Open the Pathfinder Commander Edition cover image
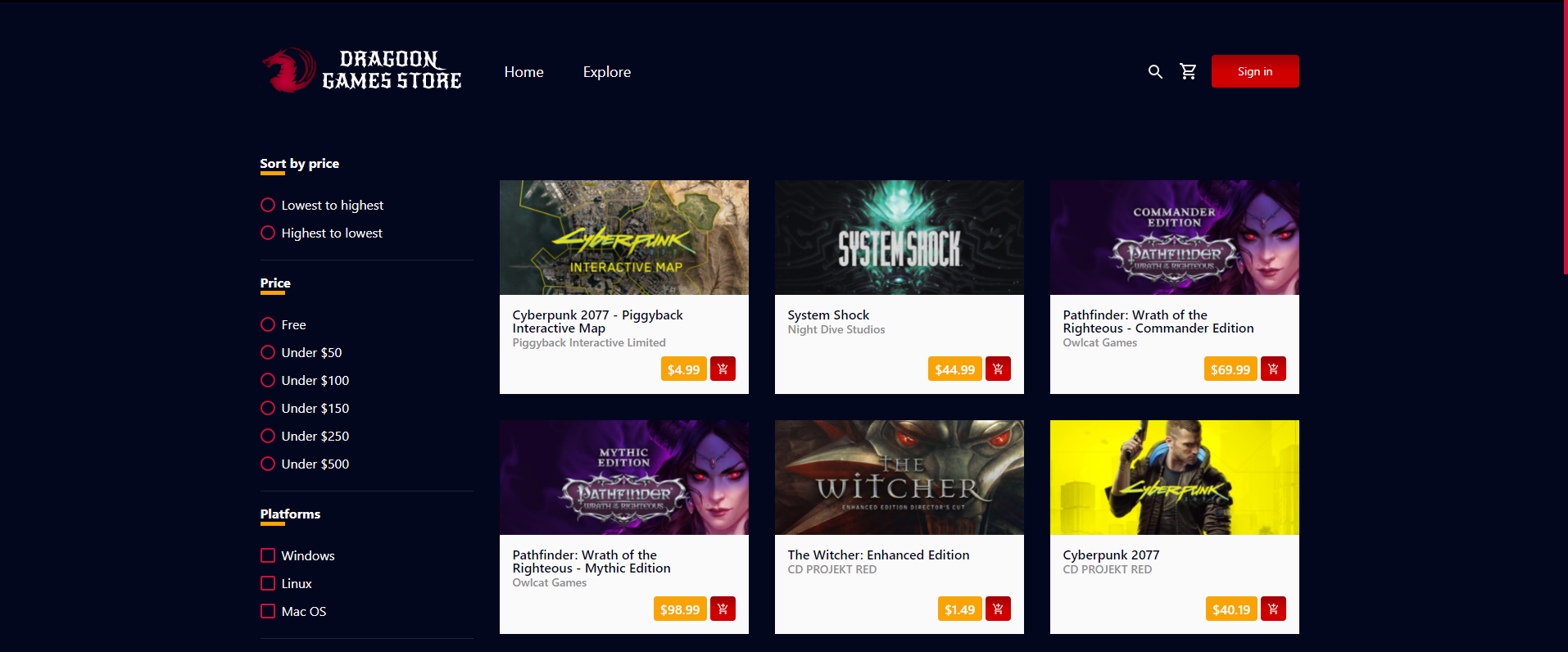This screenshot has height=652, width=1568. point(1175,238)
